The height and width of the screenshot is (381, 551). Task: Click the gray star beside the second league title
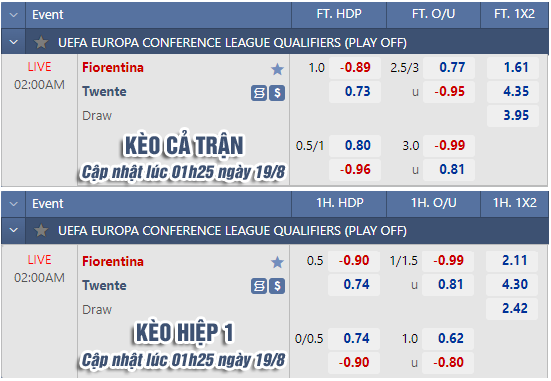(x=41, y=231)
